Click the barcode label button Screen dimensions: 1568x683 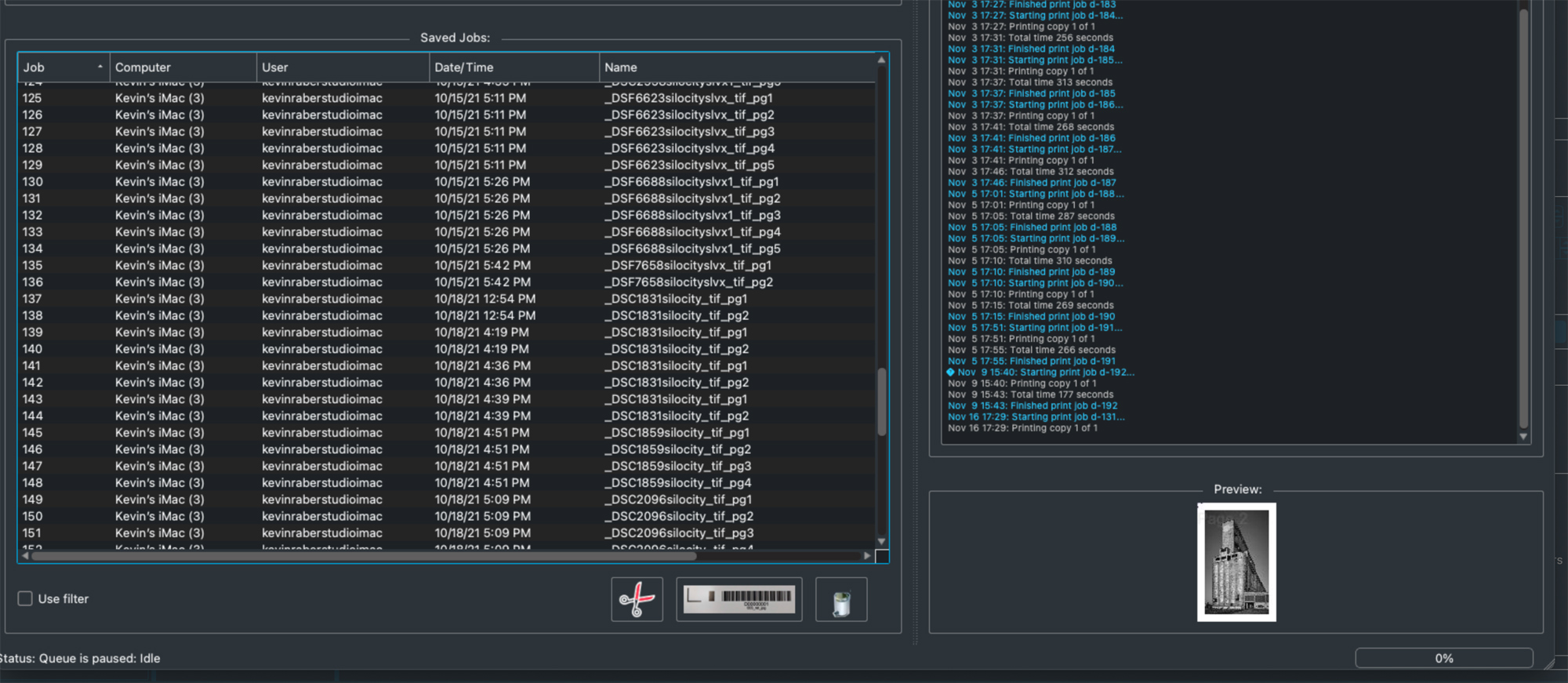[x=739, y=600]
